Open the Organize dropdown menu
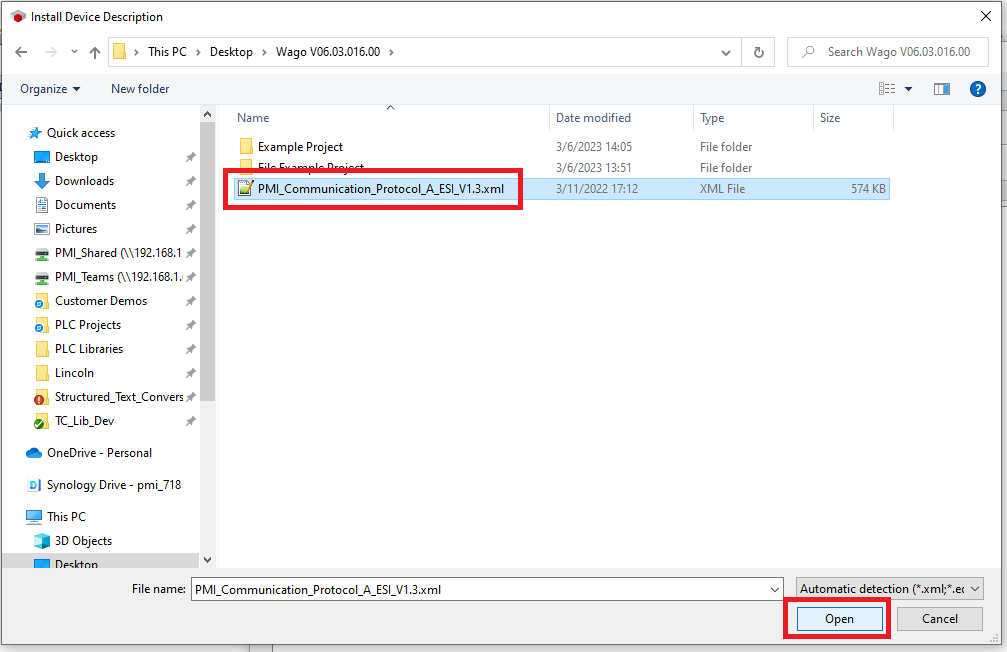Screen dimensions: 1007x652 tap(50, 89)
